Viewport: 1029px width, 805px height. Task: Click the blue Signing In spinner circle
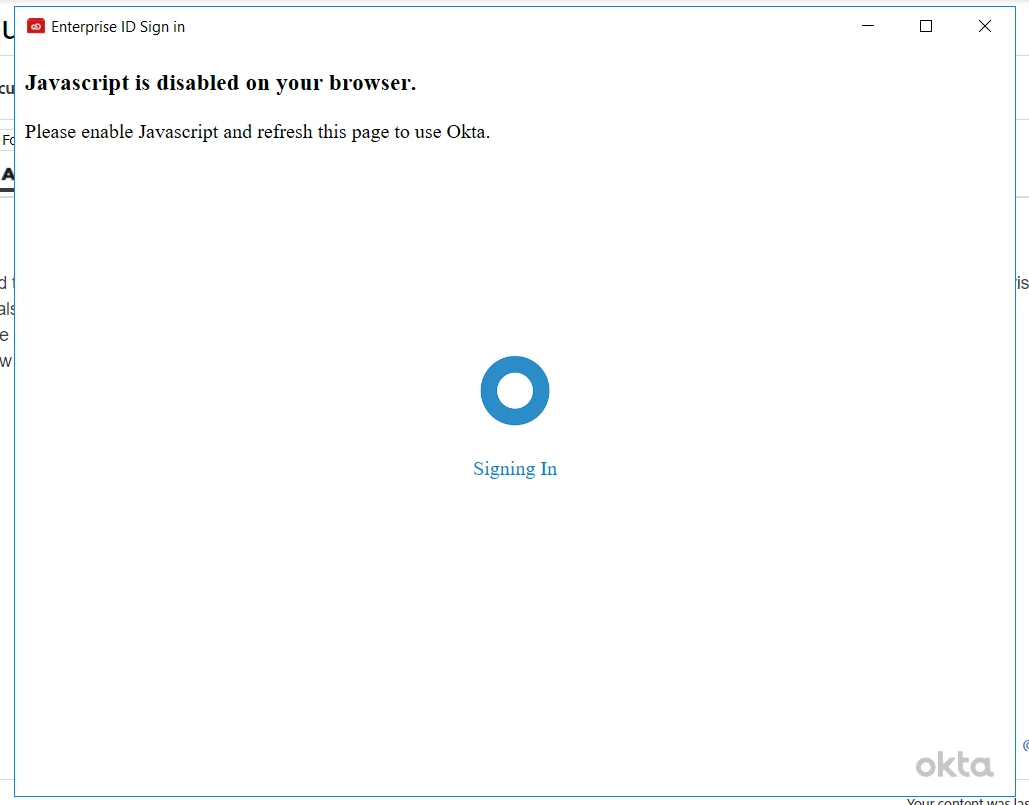tap(514, 390)
